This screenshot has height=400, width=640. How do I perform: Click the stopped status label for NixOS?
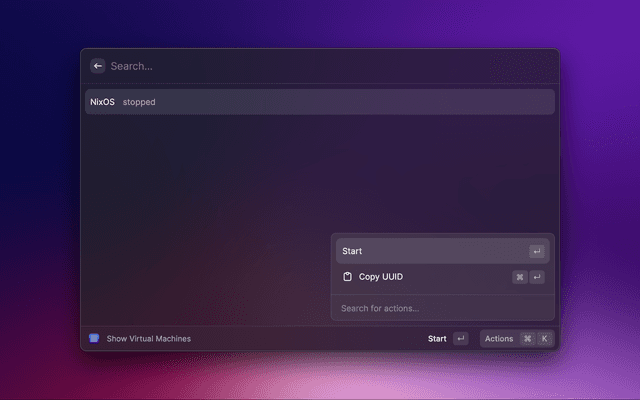[139, 102]
